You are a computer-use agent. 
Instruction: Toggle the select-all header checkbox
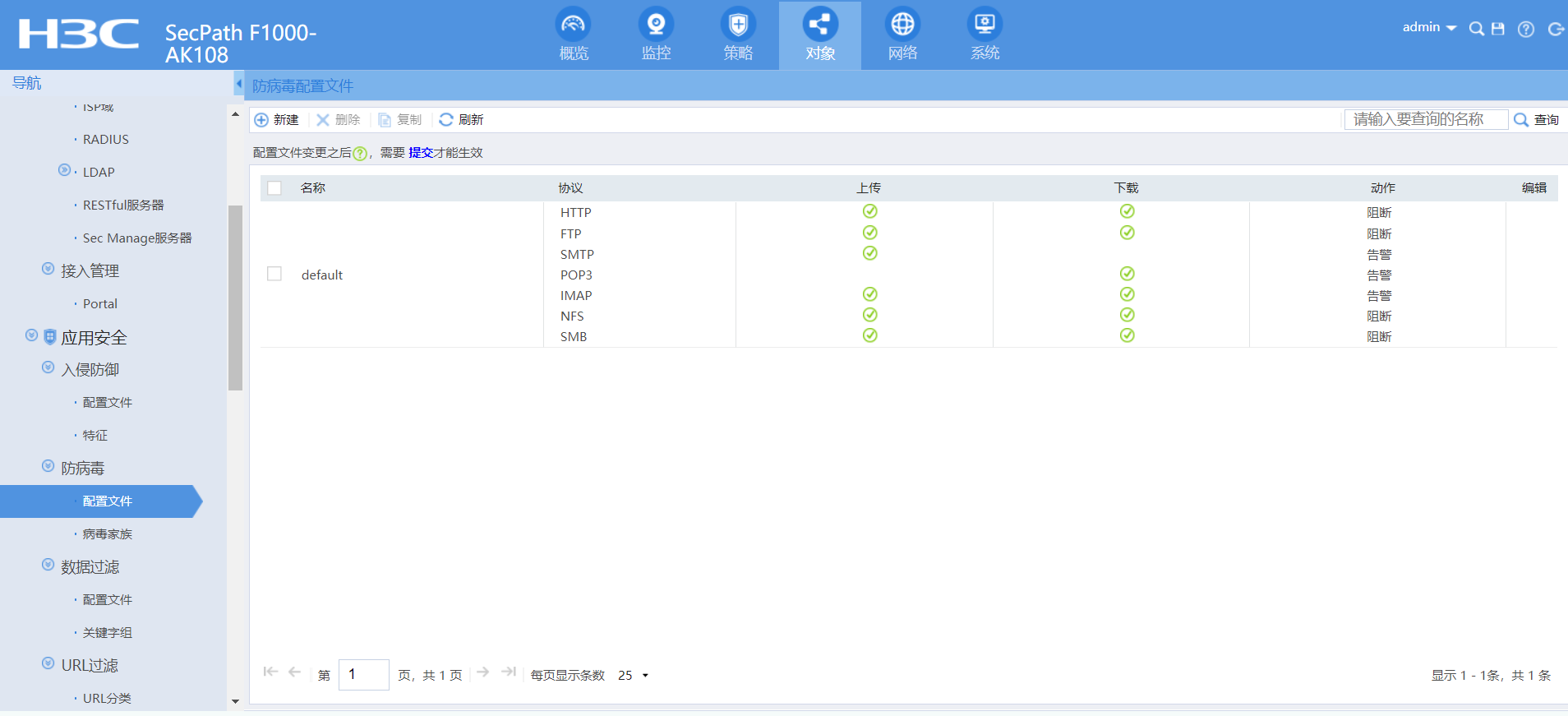274,188
